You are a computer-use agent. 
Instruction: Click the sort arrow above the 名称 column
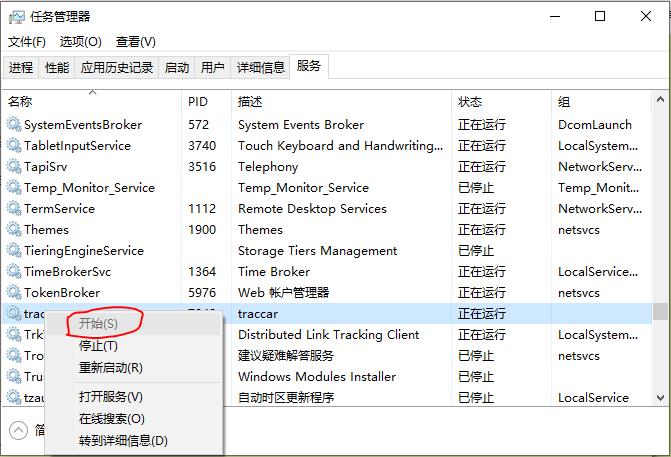click(x=92, y=92)
